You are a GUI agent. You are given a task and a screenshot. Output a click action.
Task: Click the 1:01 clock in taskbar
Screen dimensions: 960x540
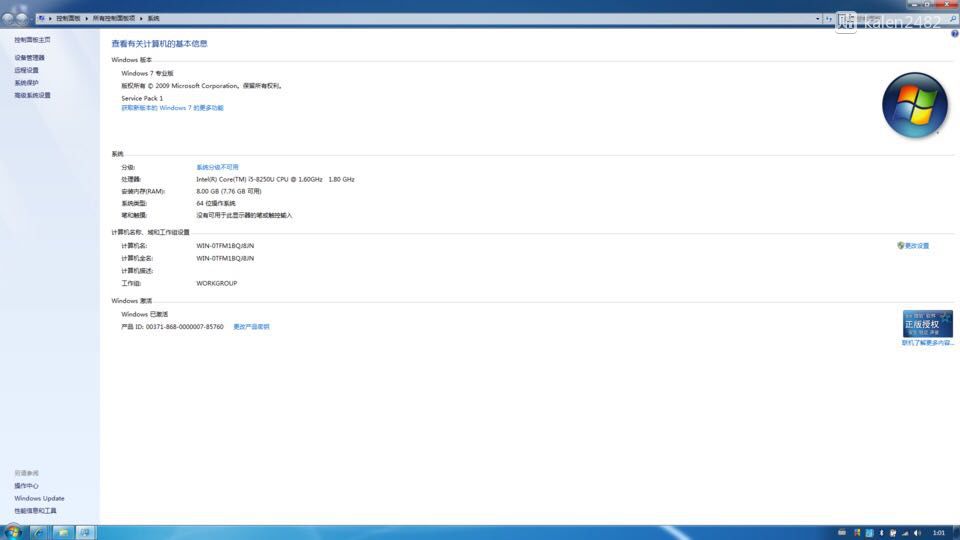[939, 533]
